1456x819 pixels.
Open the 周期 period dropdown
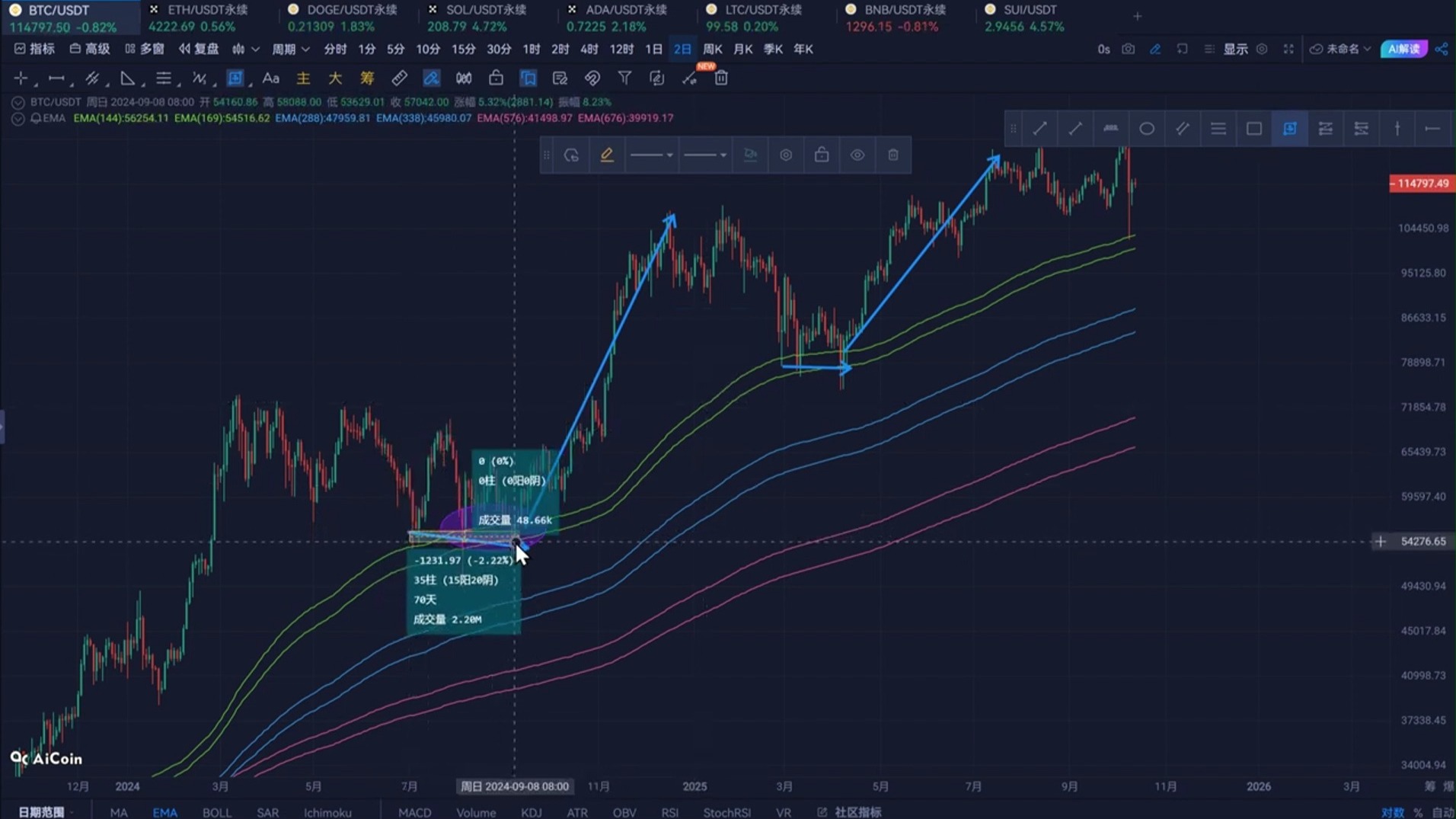click(290, 49)
